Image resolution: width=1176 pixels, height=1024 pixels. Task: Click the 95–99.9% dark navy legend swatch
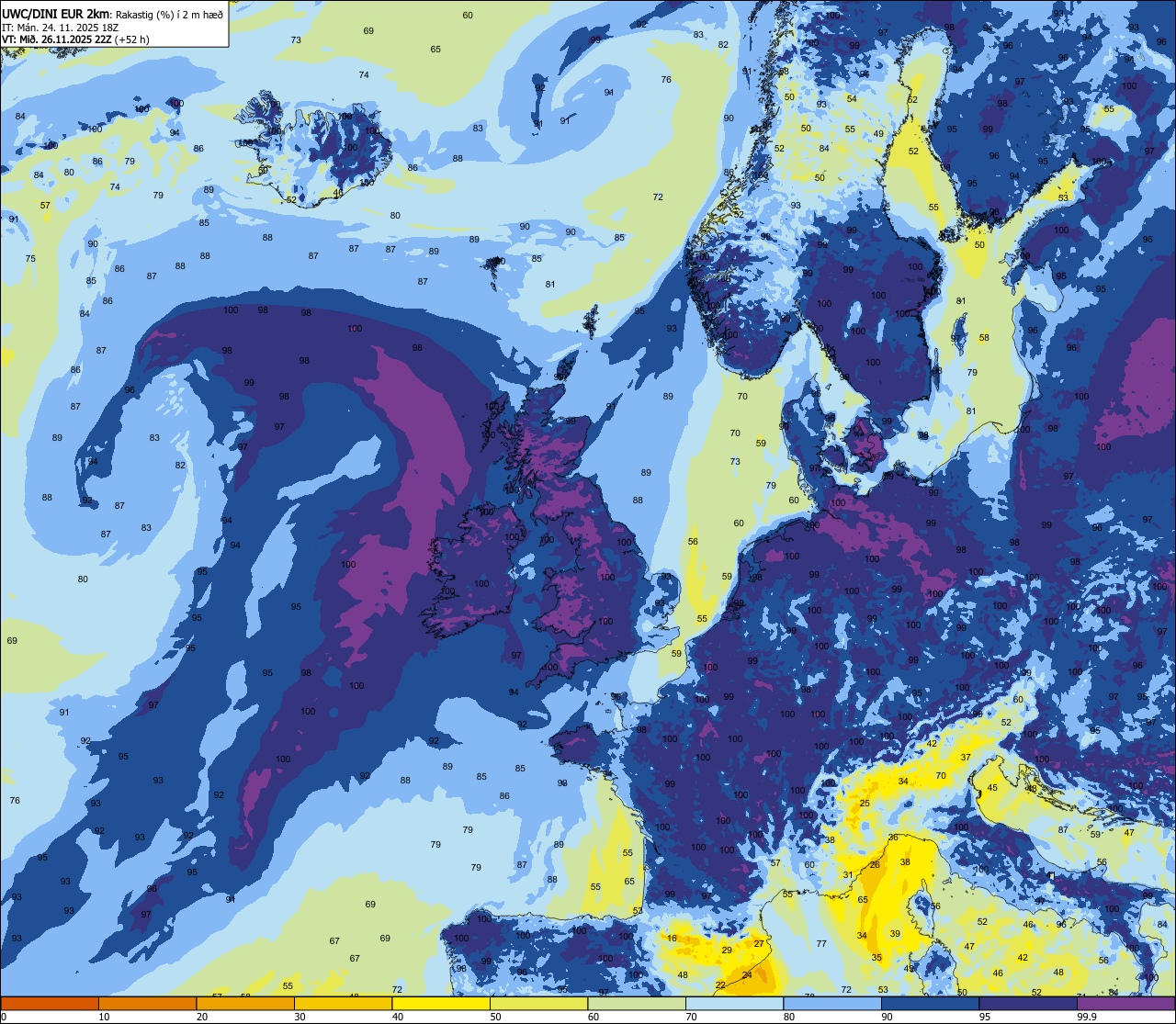click(x=1028, y=1003)
